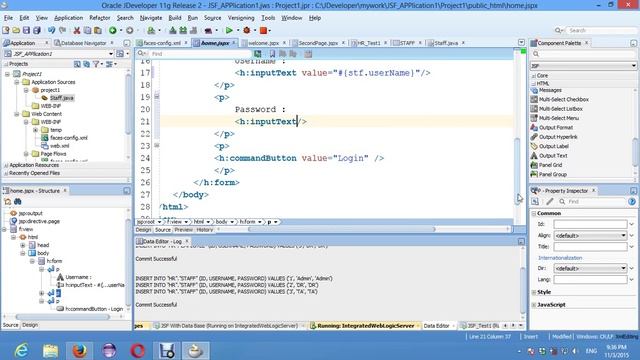
Task: Click the Staff.java file icon in Projects tree
Action: [x=44, y=98]
